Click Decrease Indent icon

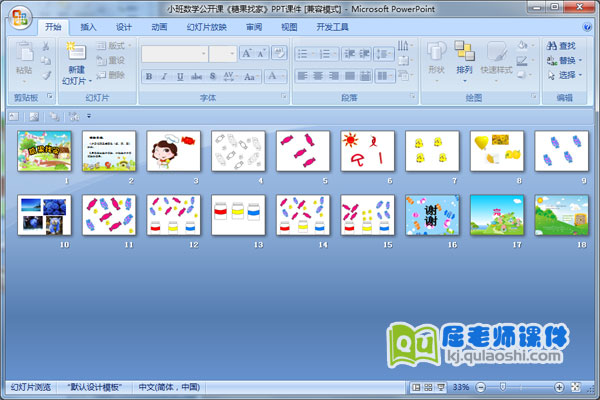[x=349, y=54]
